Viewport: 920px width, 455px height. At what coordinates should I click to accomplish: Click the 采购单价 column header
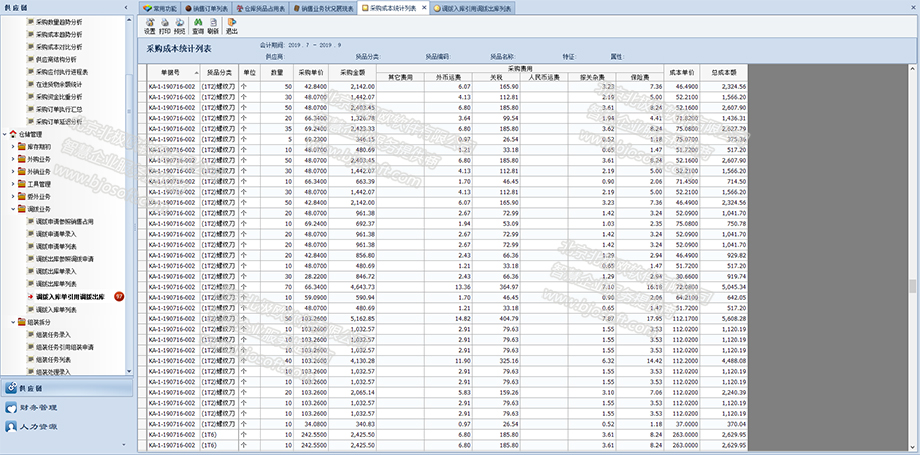pyautogui.click(x=311, y=73)
